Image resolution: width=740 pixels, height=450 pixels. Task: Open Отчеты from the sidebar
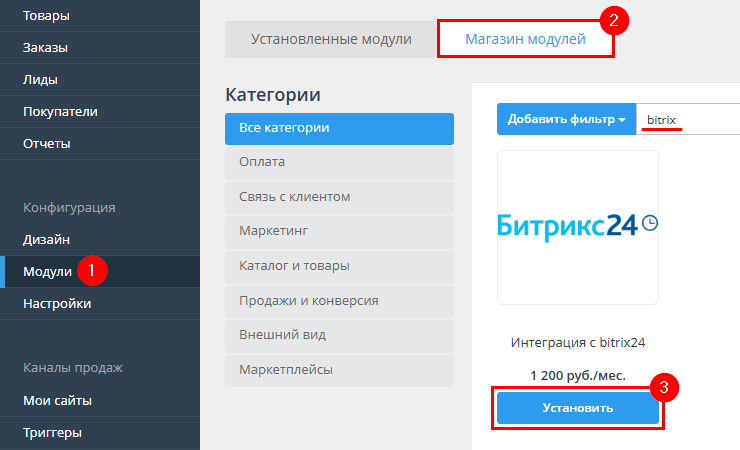(47, 143)
